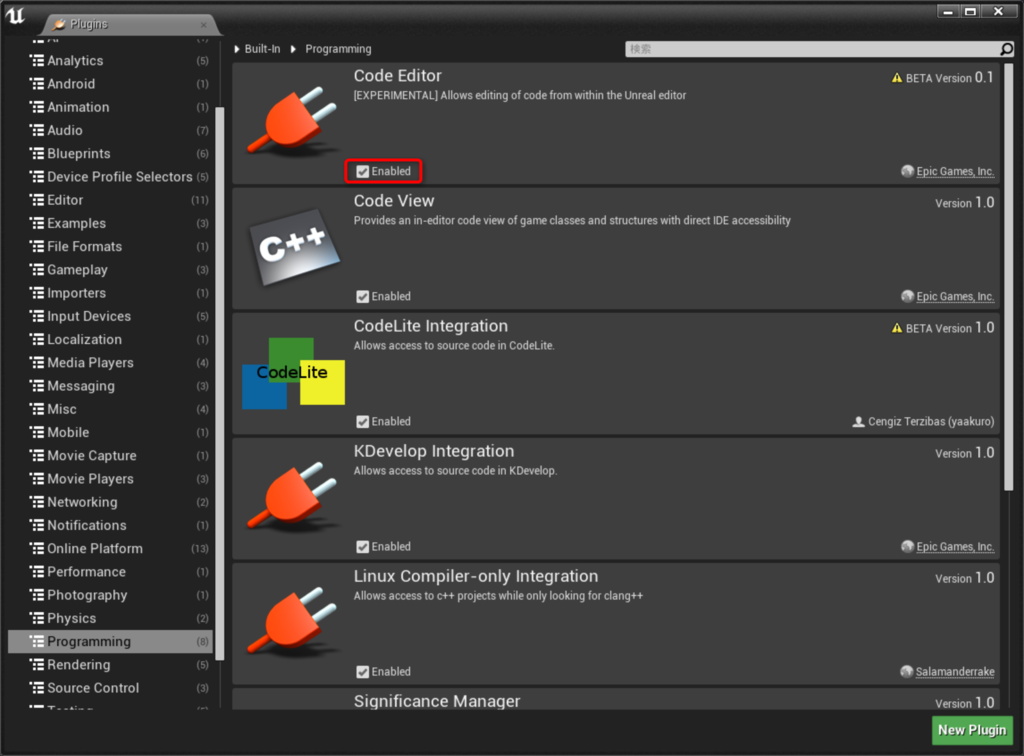This screenshot has height=756, width=1024.
Task: Open the Salamanderrake author link
Action: (955, 672)
